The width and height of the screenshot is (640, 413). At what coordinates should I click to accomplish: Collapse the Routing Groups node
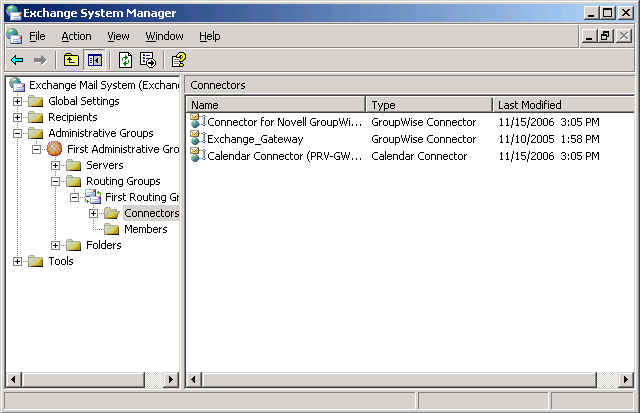click(x=56, y=181)
